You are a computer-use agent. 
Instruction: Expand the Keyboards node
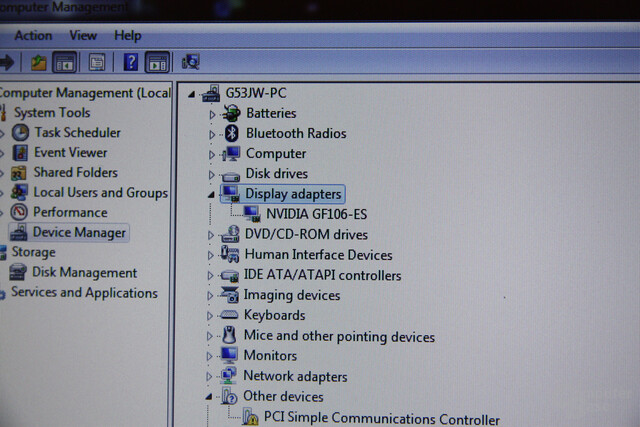tap(210, 316)
